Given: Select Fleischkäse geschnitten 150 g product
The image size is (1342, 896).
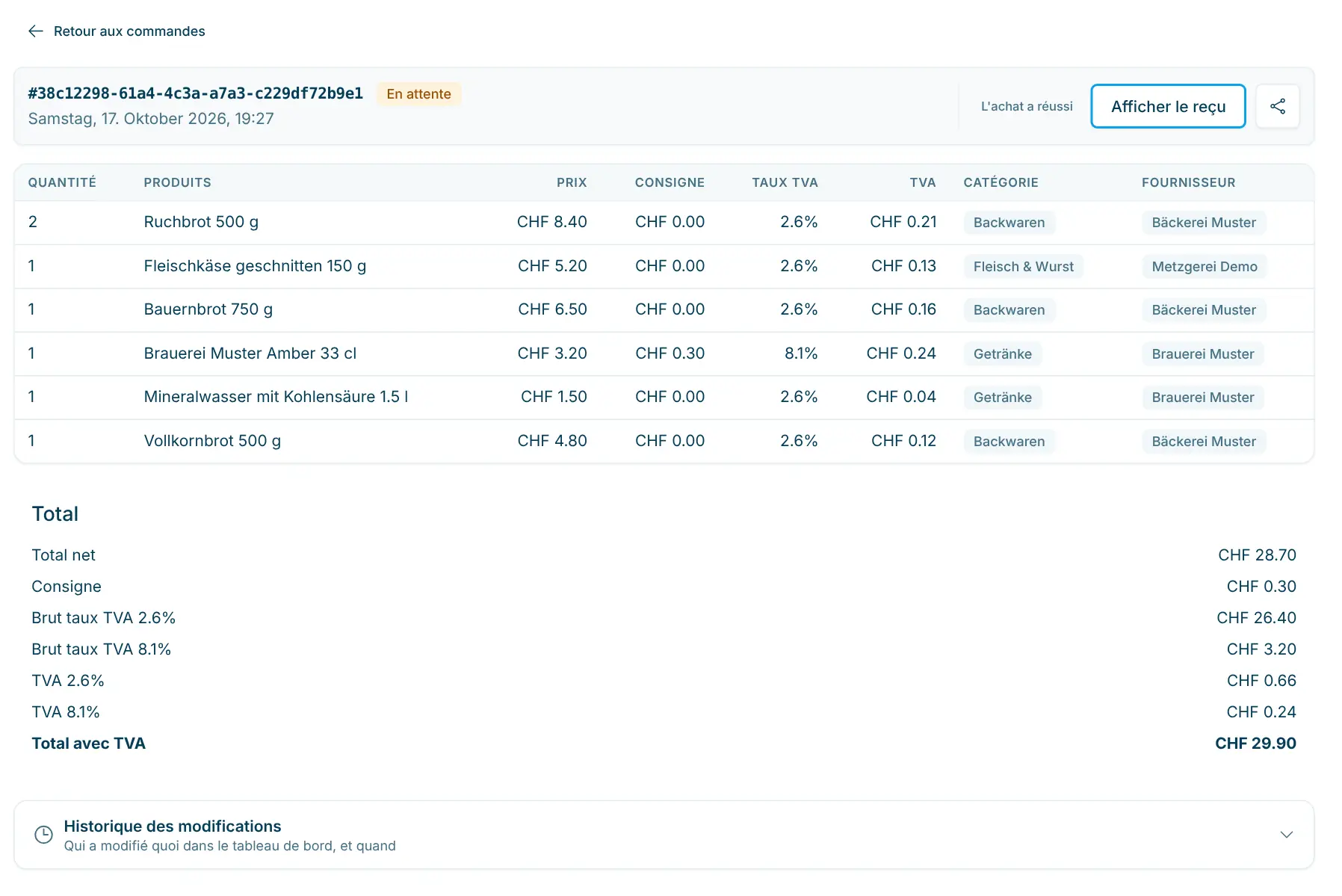Looking at the screenshot, I should (255, 266).
